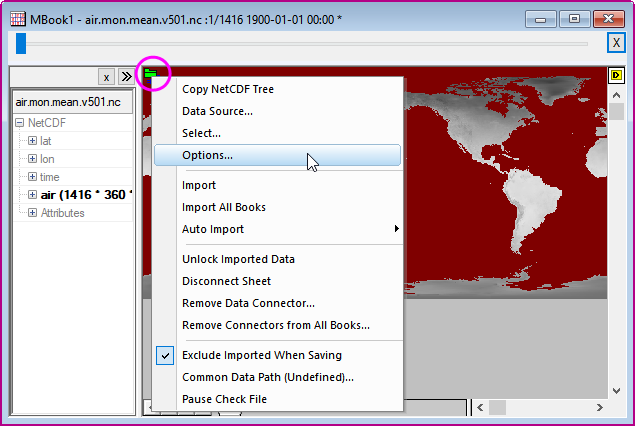The height and width of the screenshot is (426, 635).
Task: Click Remove Data Connector... entry
Action: point(249,303)
